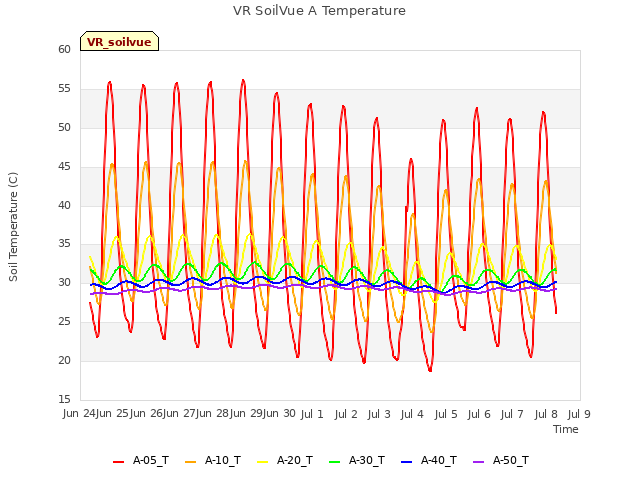Click the Jul 3 date tick label
This screenshot has width=640, height=480.
(x=379, y=414)
